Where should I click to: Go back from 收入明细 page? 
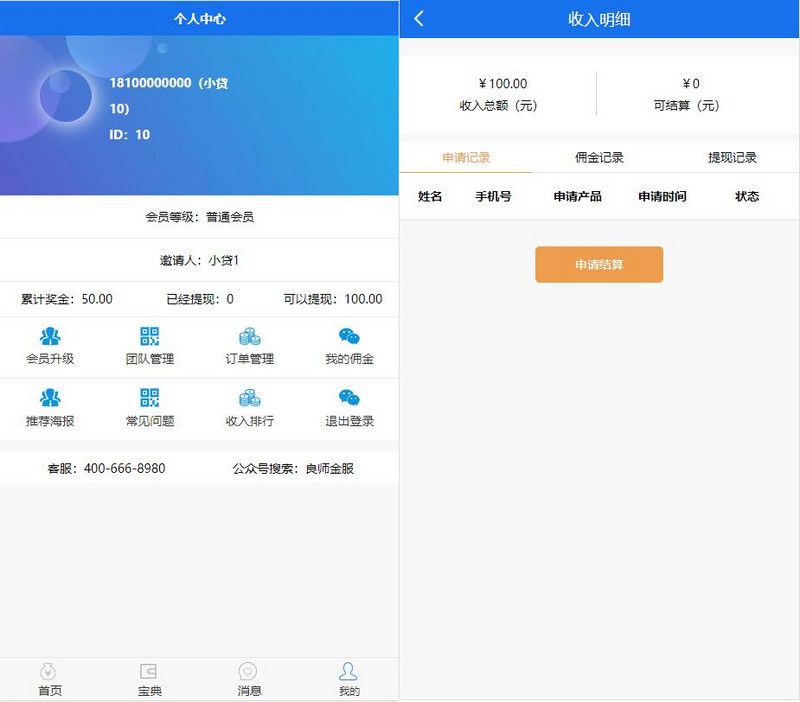pos(419,19)
